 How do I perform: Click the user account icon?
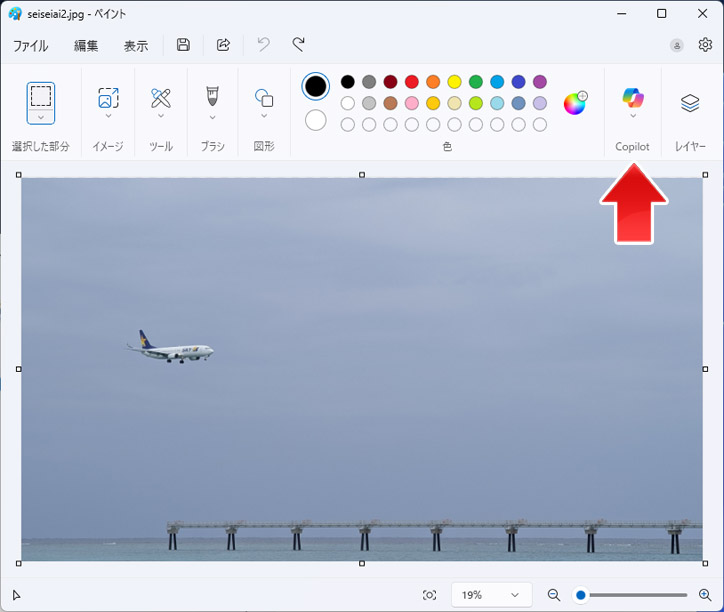(x=676, y=45)
